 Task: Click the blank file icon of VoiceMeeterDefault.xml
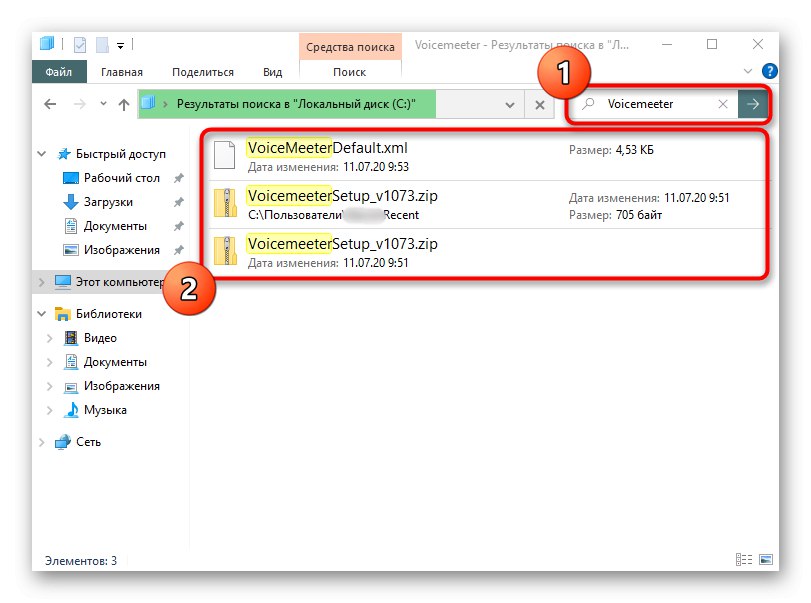pyautogui.click(x=225, y=155)
